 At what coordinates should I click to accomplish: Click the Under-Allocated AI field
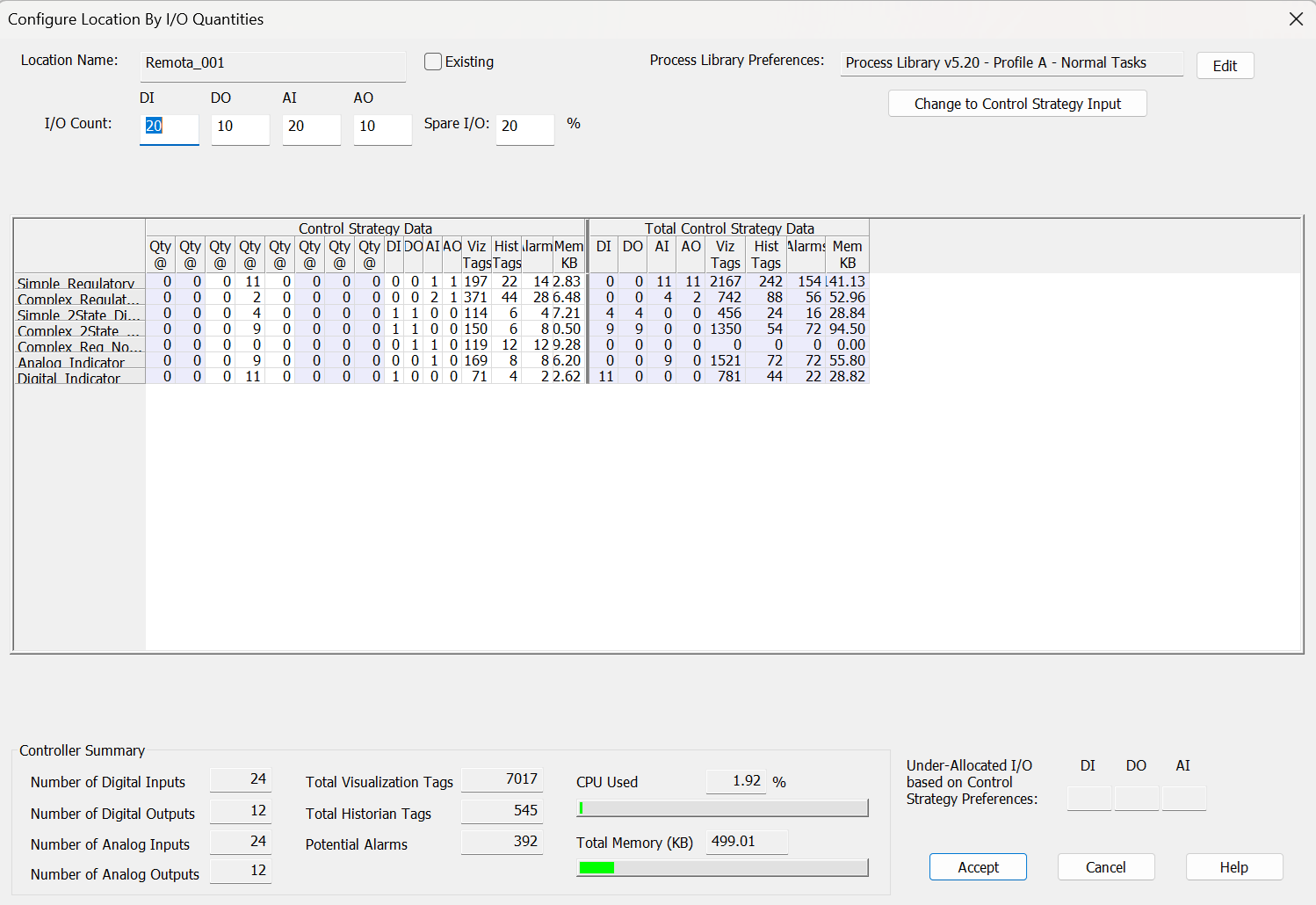pos(1184,799)
